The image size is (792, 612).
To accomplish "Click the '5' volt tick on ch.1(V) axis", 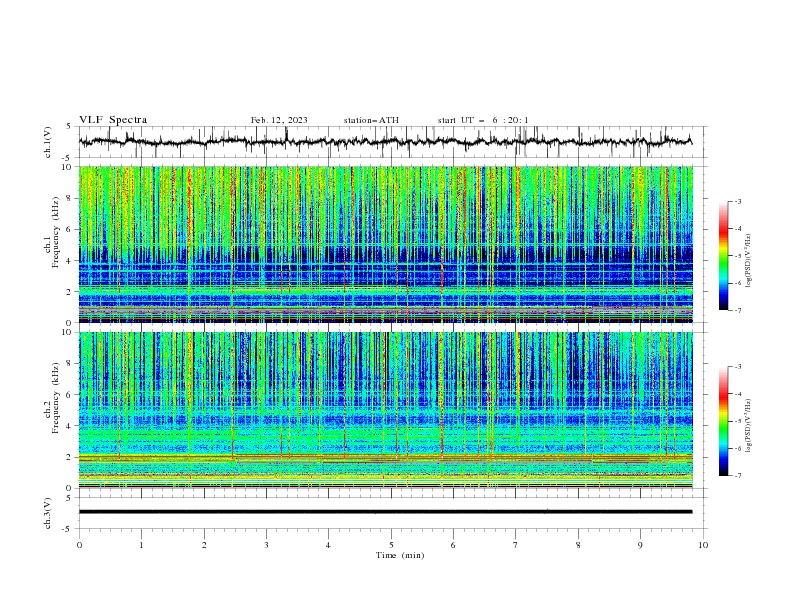I will (x=71, y=126).
